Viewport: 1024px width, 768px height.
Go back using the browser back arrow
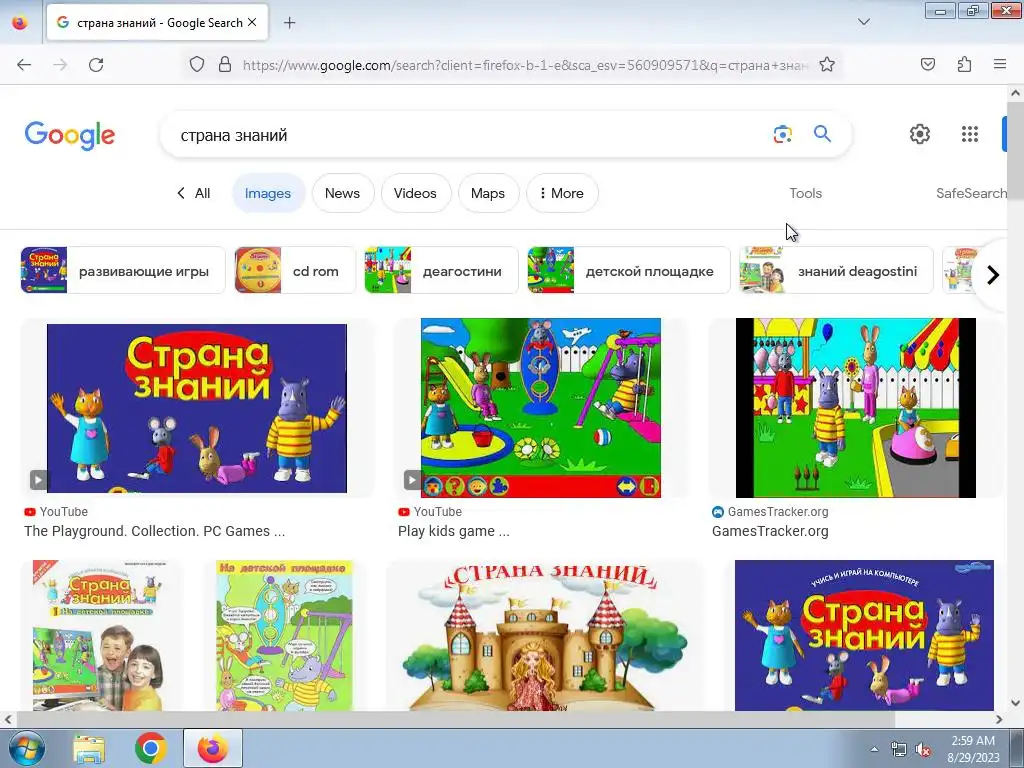[x=24, y=65]
